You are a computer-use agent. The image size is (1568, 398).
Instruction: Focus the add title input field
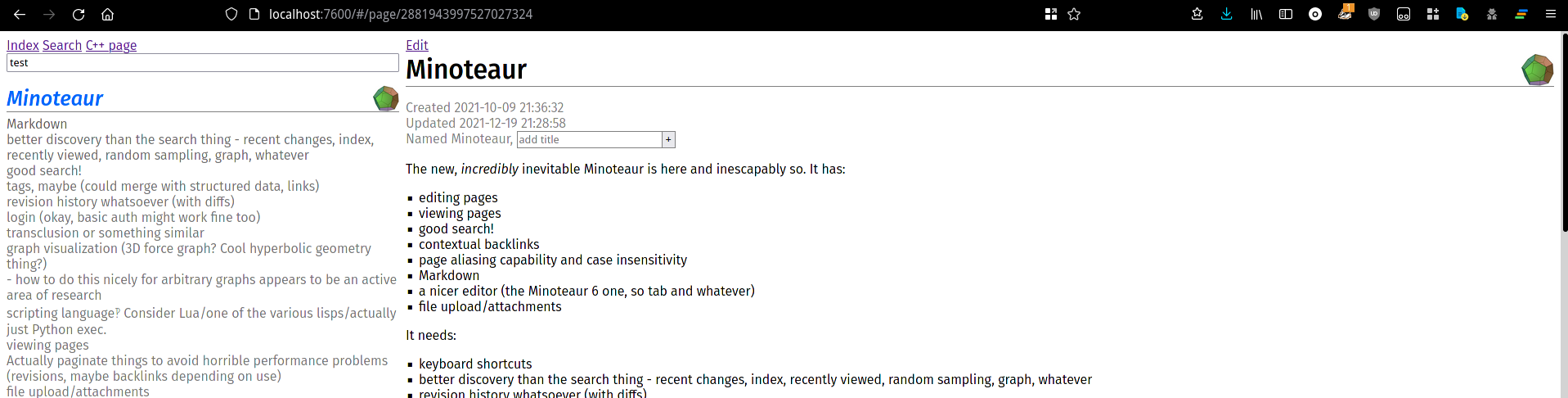589,140
